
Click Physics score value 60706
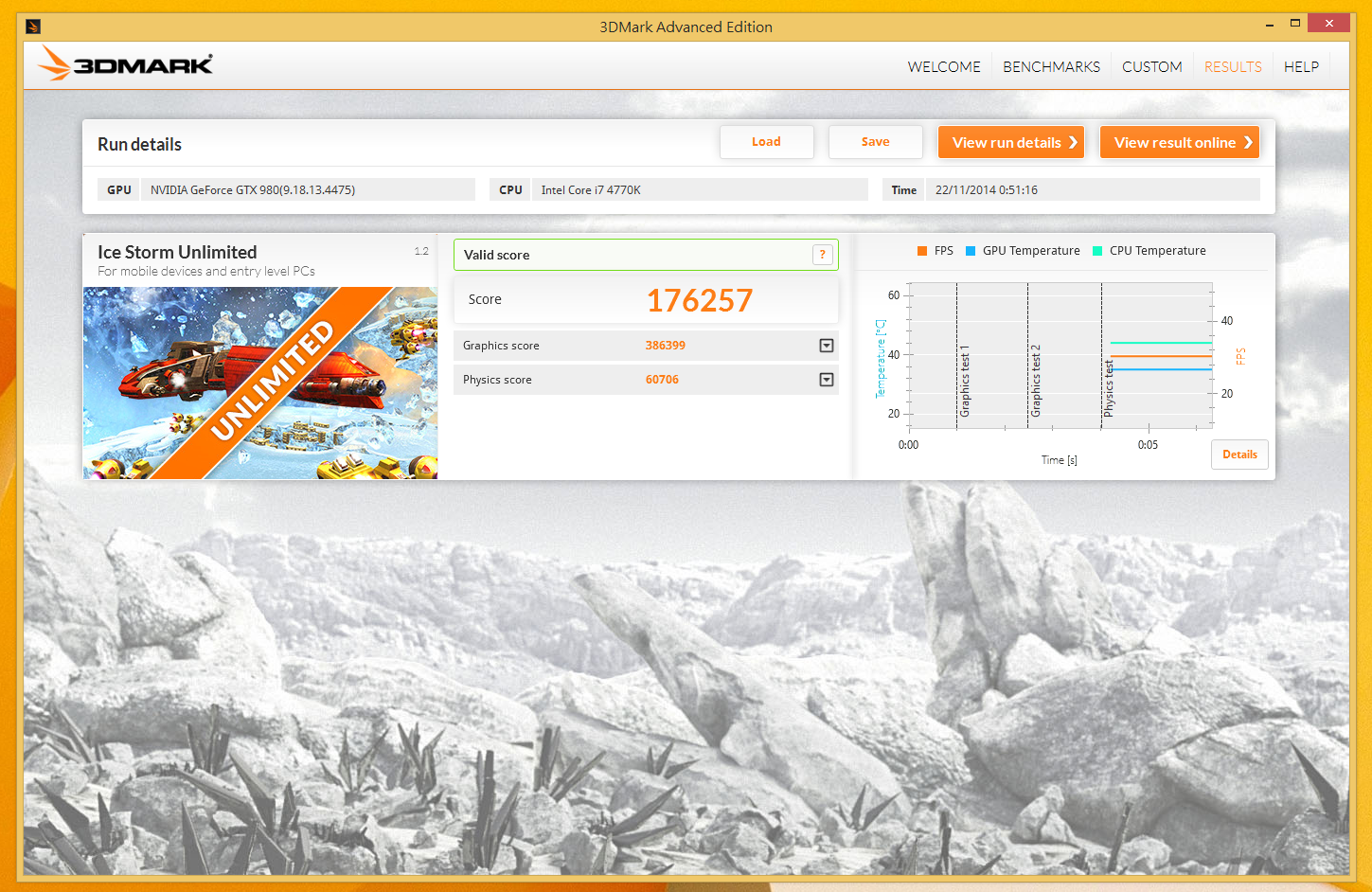click(662, 380)
